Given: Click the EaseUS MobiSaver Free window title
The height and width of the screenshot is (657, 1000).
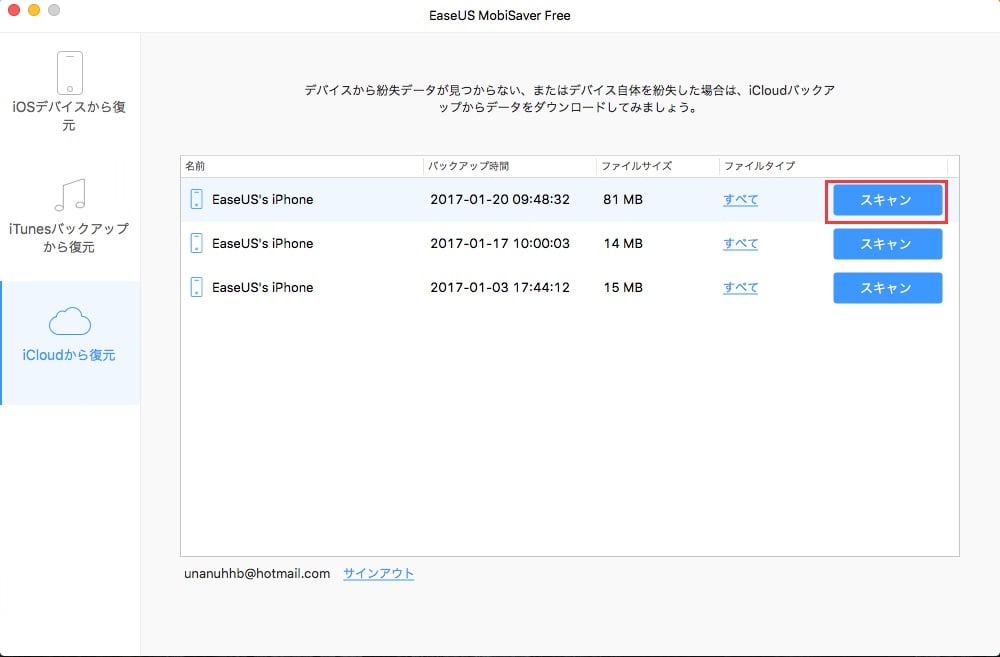Looking at the screenshot, I should point(500,15).
